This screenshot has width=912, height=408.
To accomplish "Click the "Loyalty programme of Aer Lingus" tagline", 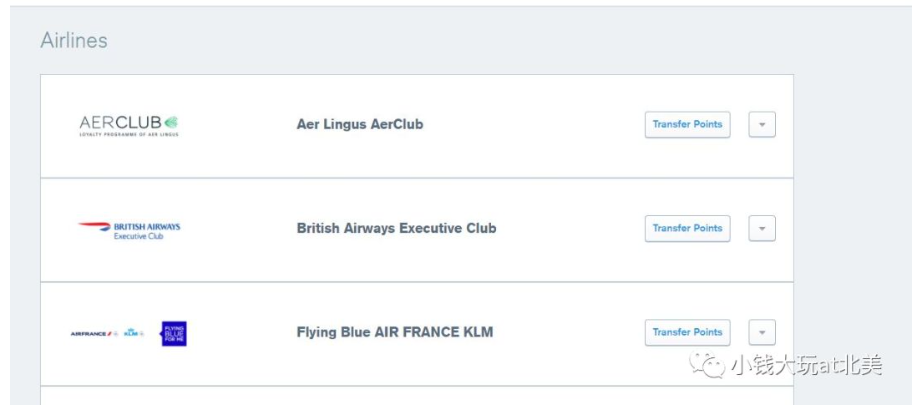I will [128, 134].
